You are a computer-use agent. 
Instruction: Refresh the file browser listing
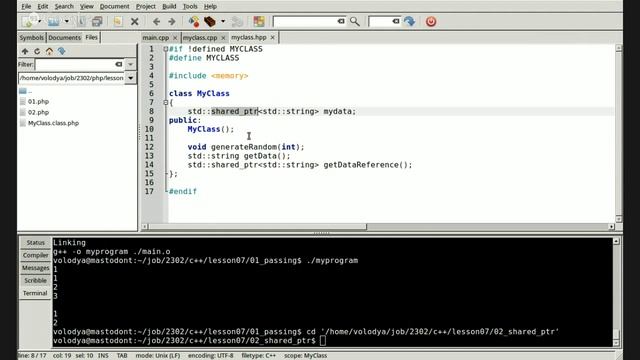click(x=37, y=51)
